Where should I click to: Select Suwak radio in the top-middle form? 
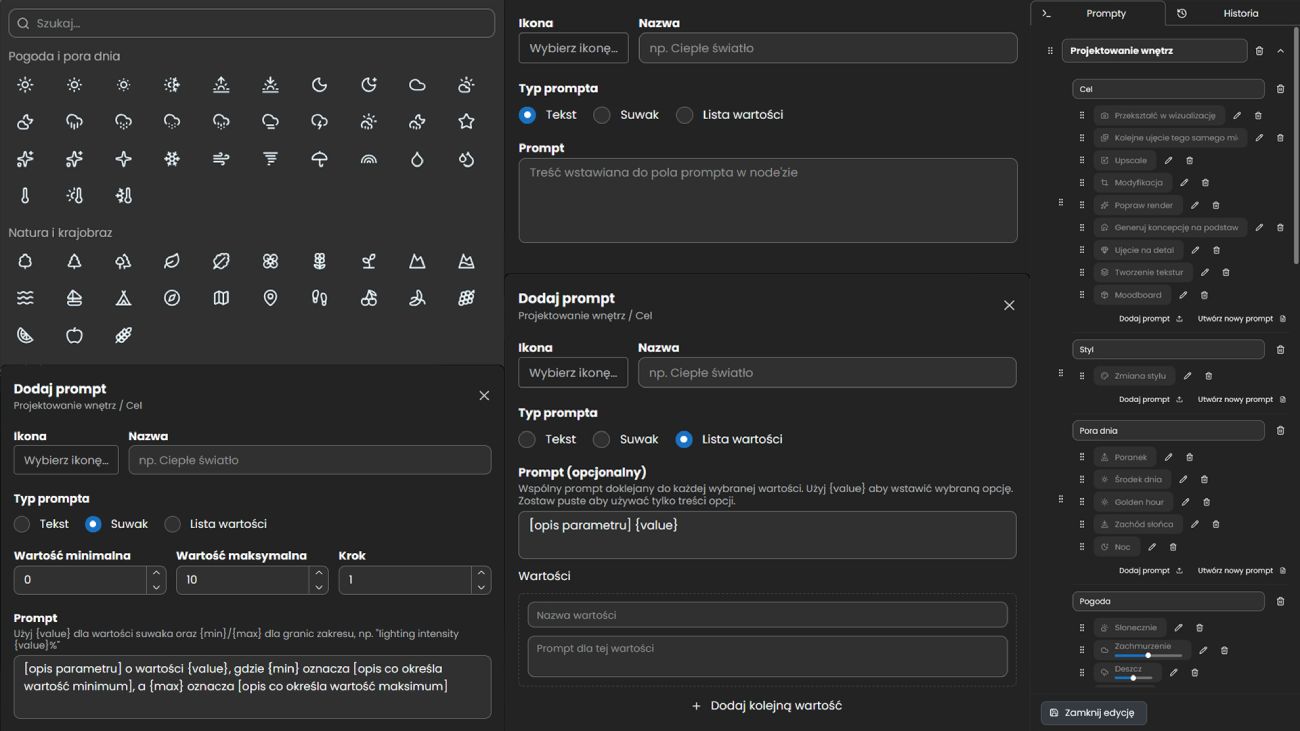[601, 115]
